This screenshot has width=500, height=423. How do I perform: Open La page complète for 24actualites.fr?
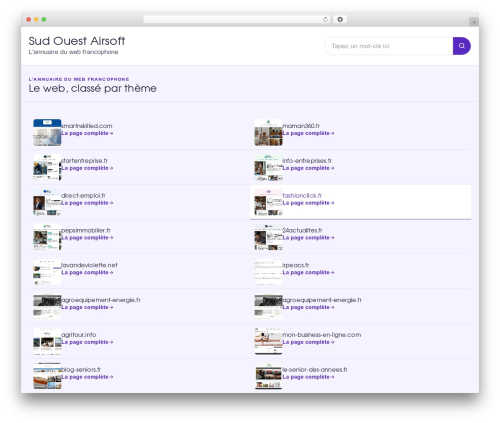point(308,238)
